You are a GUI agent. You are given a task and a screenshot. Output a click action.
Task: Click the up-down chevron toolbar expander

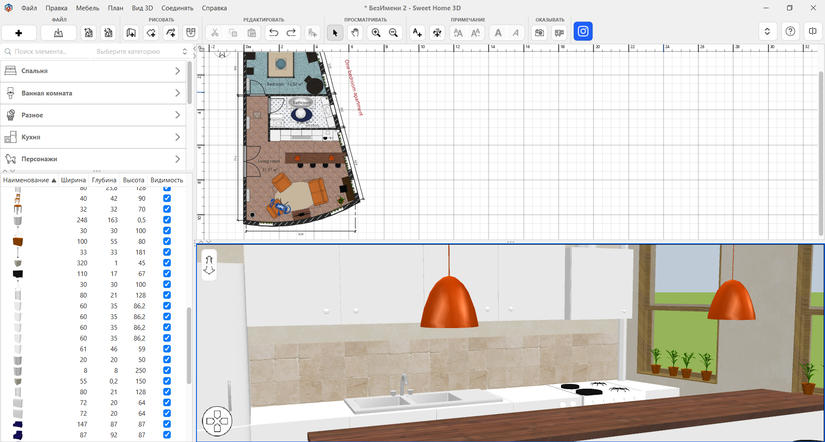[767, 32]
